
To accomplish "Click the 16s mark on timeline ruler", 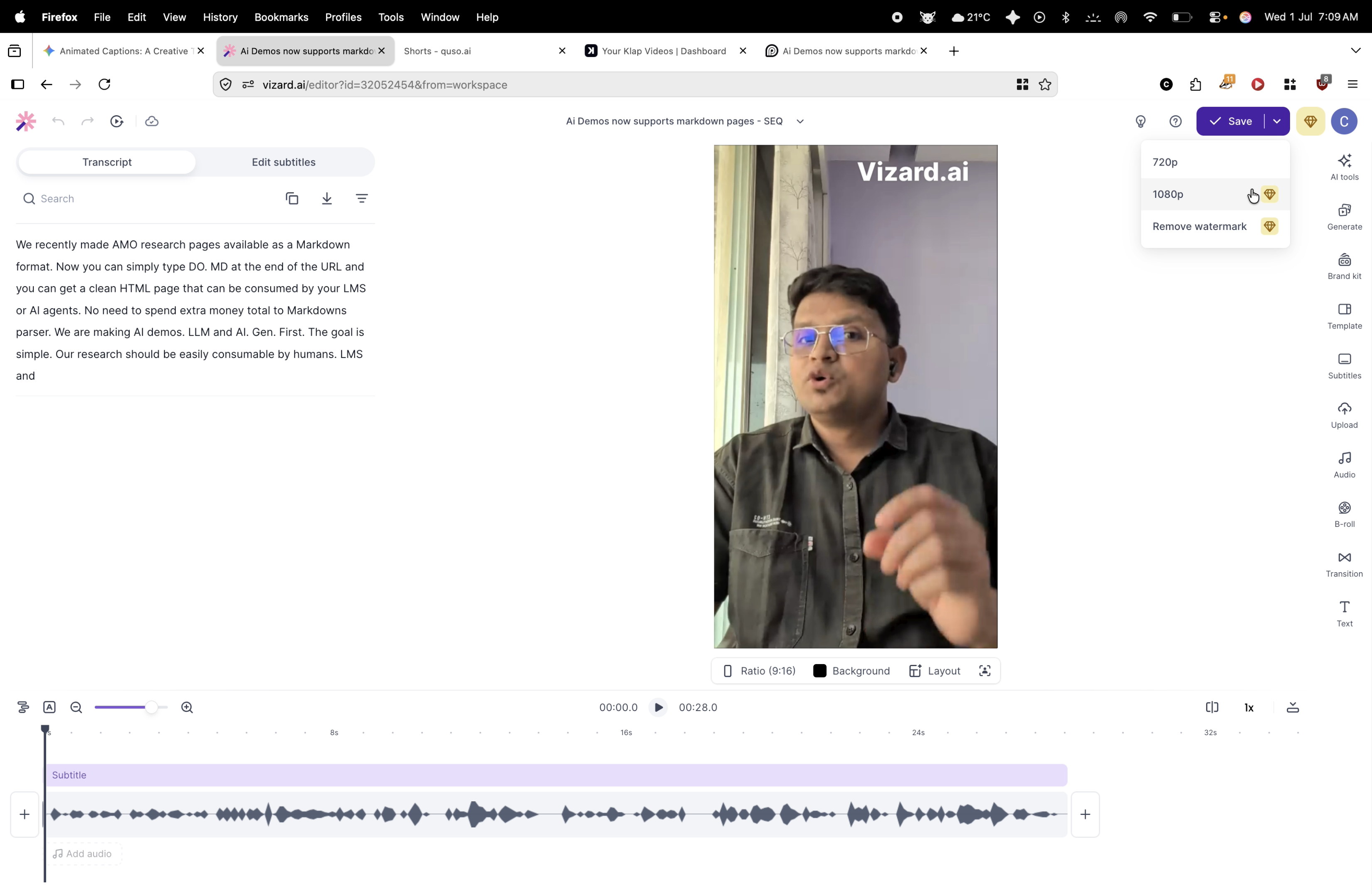I will click(626, 733).
